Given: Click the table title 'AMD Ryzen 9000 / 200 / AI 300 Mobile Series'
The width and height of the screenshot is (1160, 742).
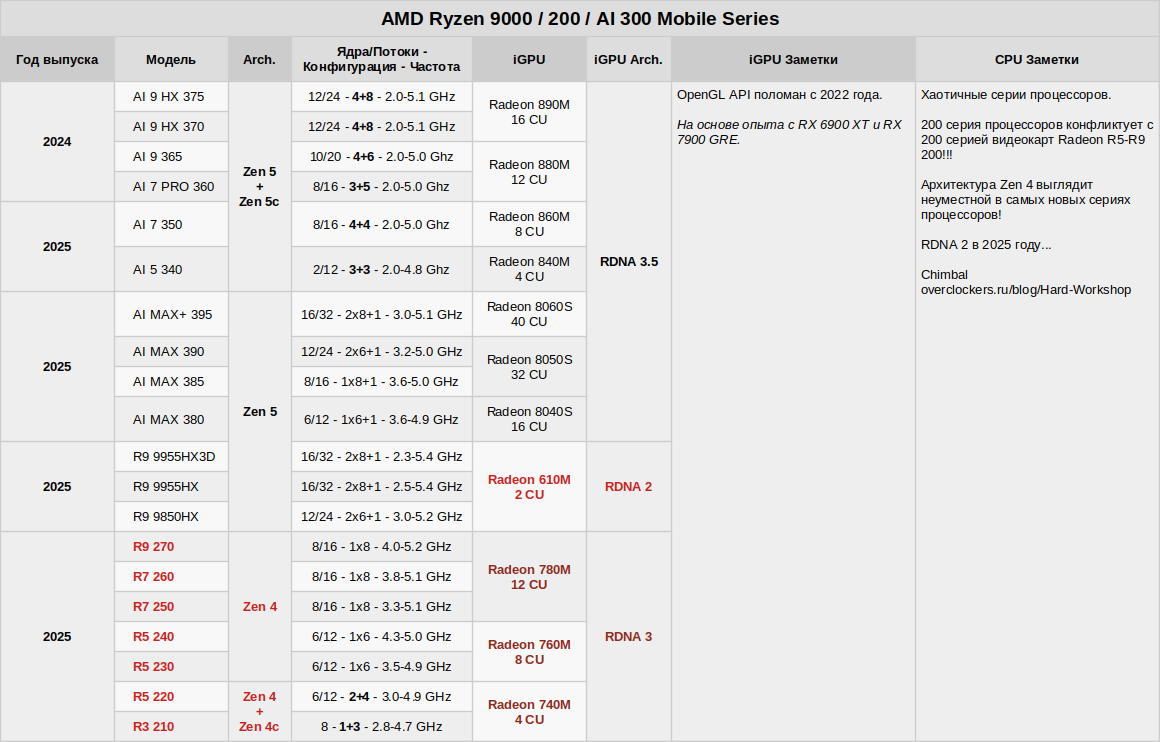Looking at the screenshot, I should 580,18.
